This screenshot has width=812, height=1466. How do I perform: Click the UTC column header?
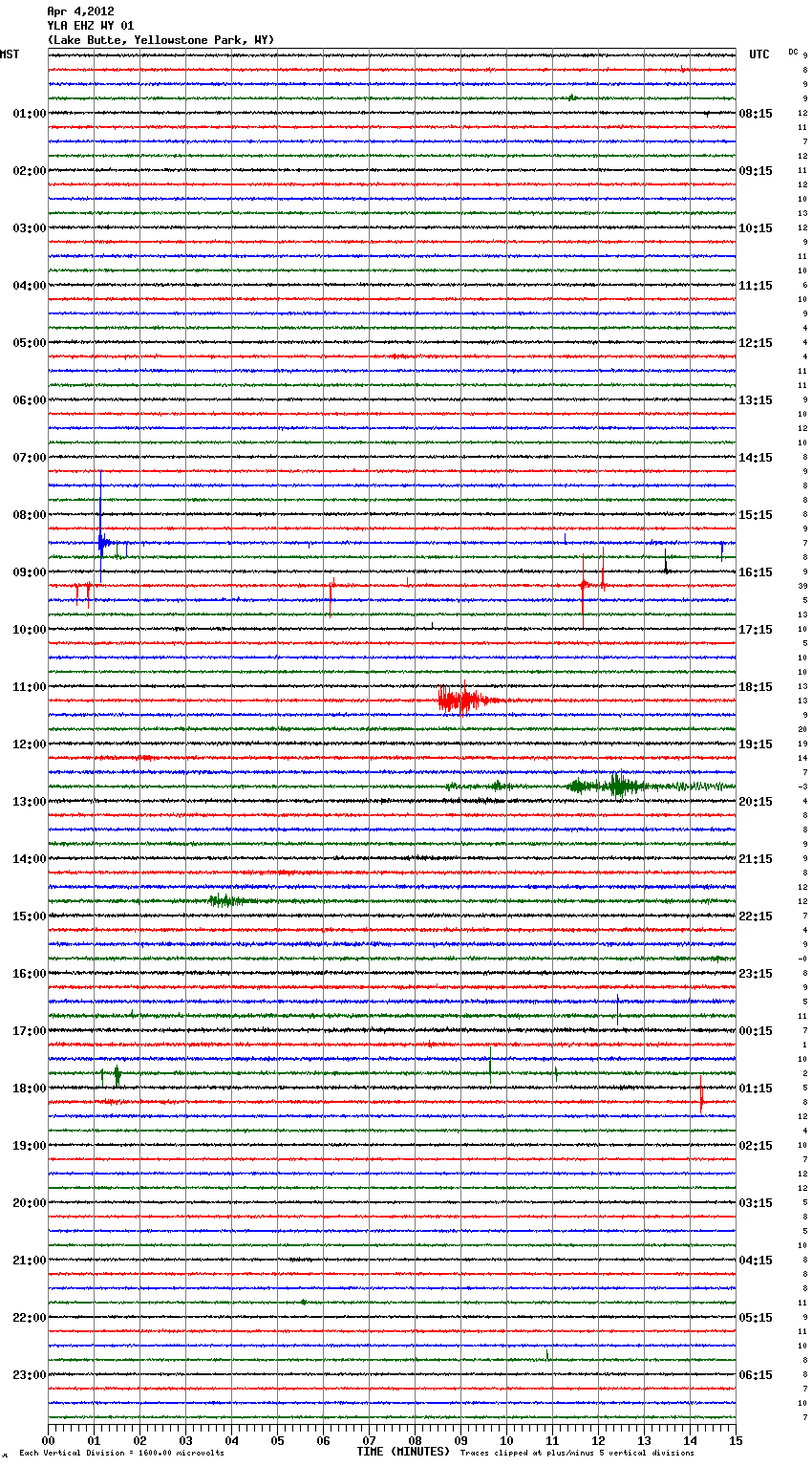[759, 54]
